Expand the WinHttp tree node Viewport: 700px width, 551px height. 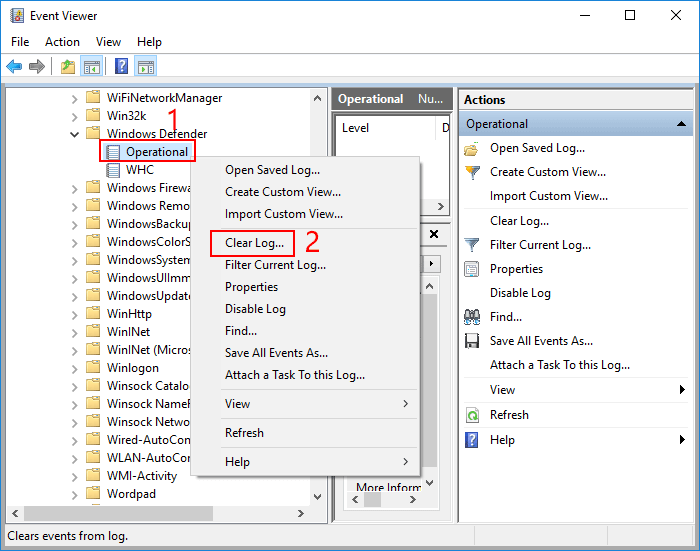pyautogui.click(x=75, y=315)
